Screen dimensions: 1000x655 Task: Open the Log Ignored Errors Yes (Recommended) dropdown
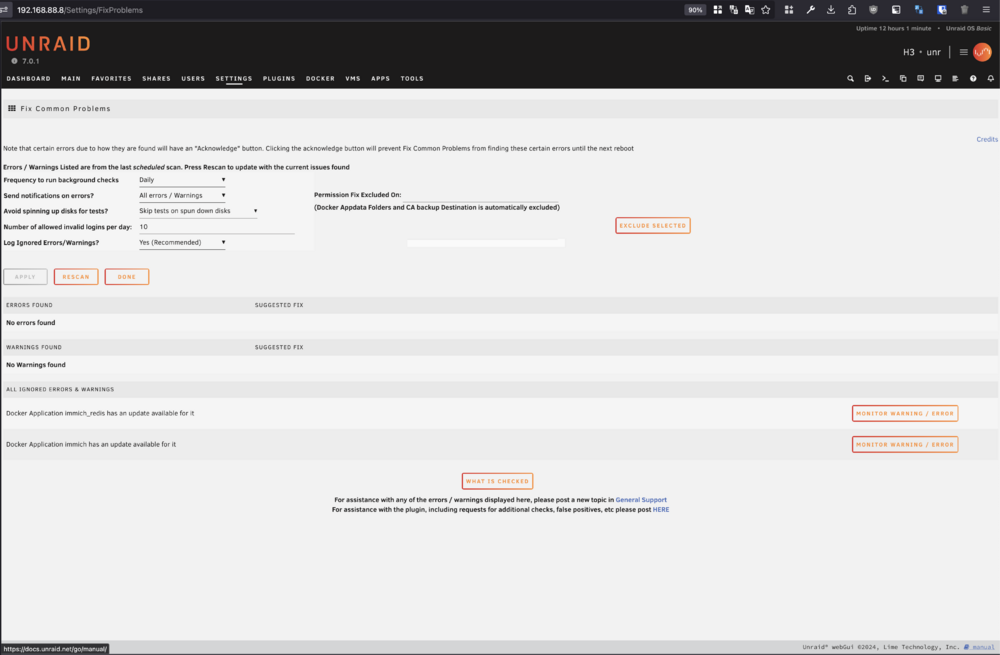(x=182, y=242)
